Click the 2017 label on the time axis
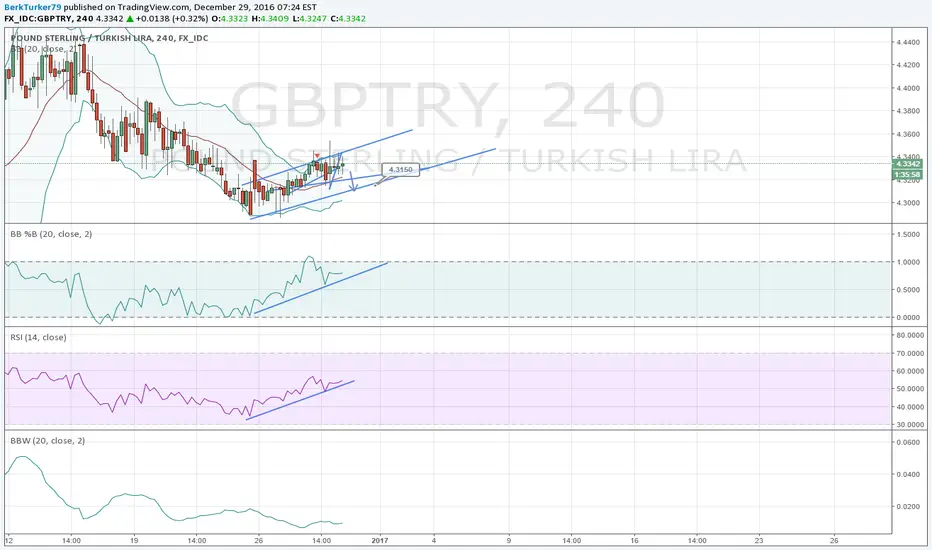 click(x=380, y=540)
